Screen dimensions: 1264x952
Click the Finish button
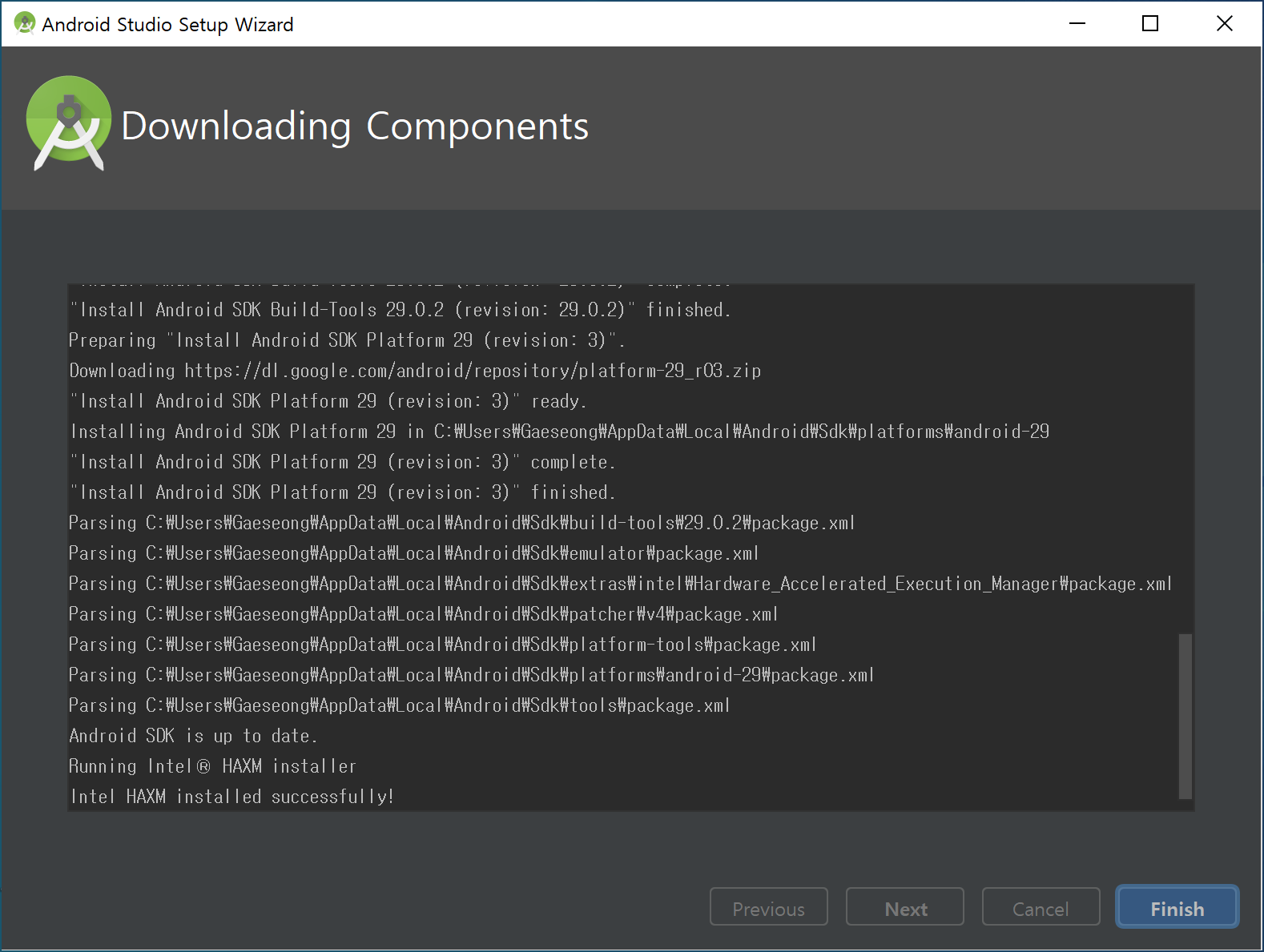pyautogui.click(x=1177, y=907)
